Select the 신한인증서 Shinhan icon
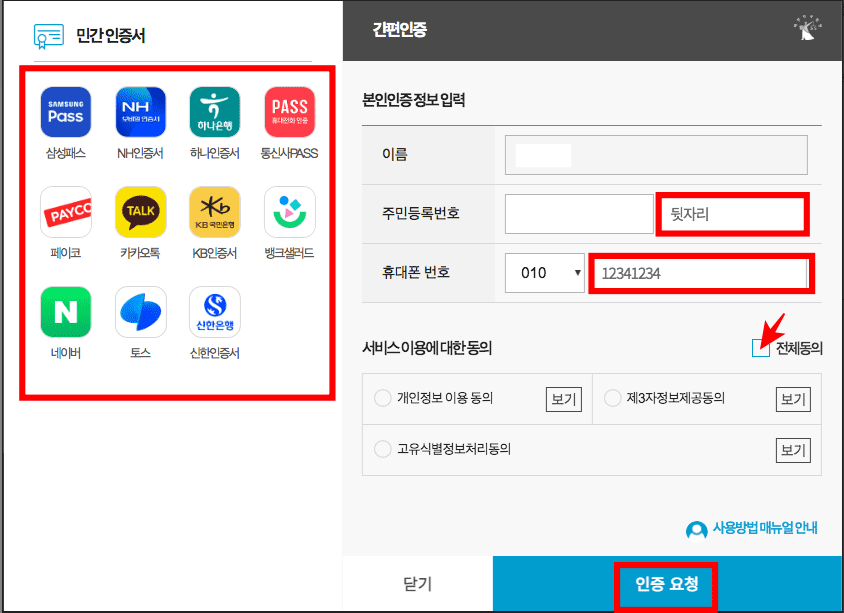The height and width of the screenshot is (613, 844). 215,312
